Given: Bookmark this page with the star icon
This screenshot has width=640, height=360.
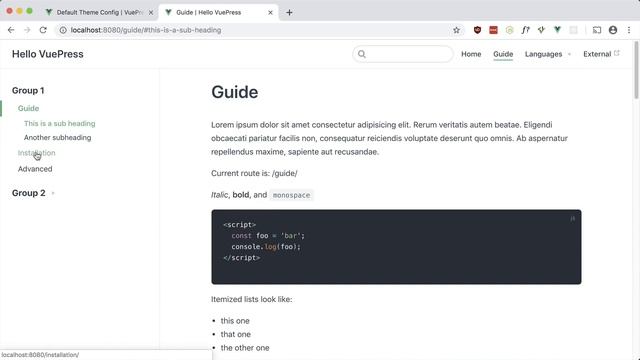Looking at the screenshot, I should [456, 30].
